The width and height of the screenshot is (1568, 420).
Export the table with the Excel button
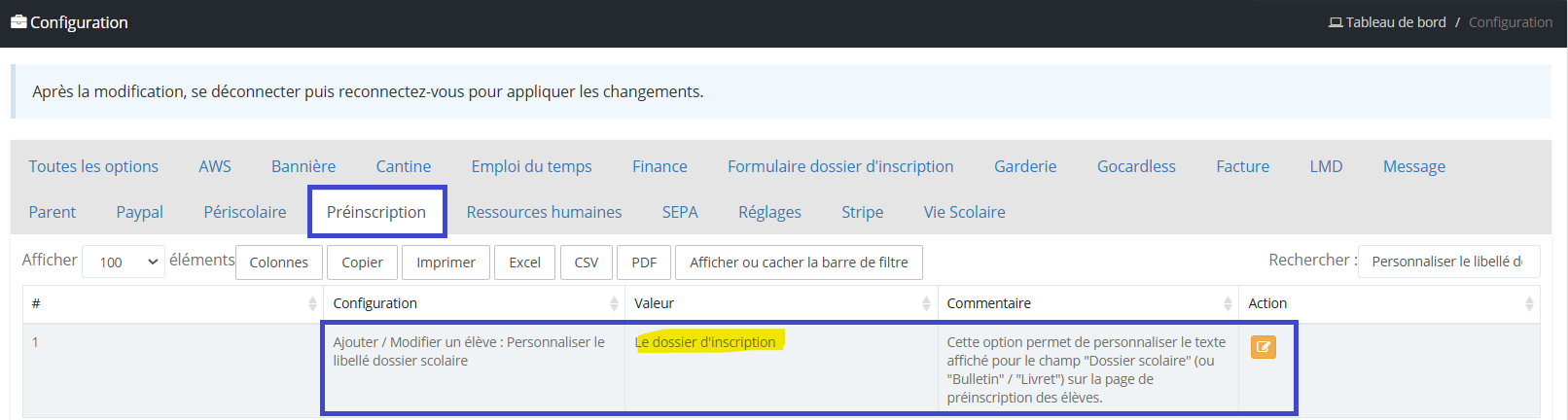(525, 262)
